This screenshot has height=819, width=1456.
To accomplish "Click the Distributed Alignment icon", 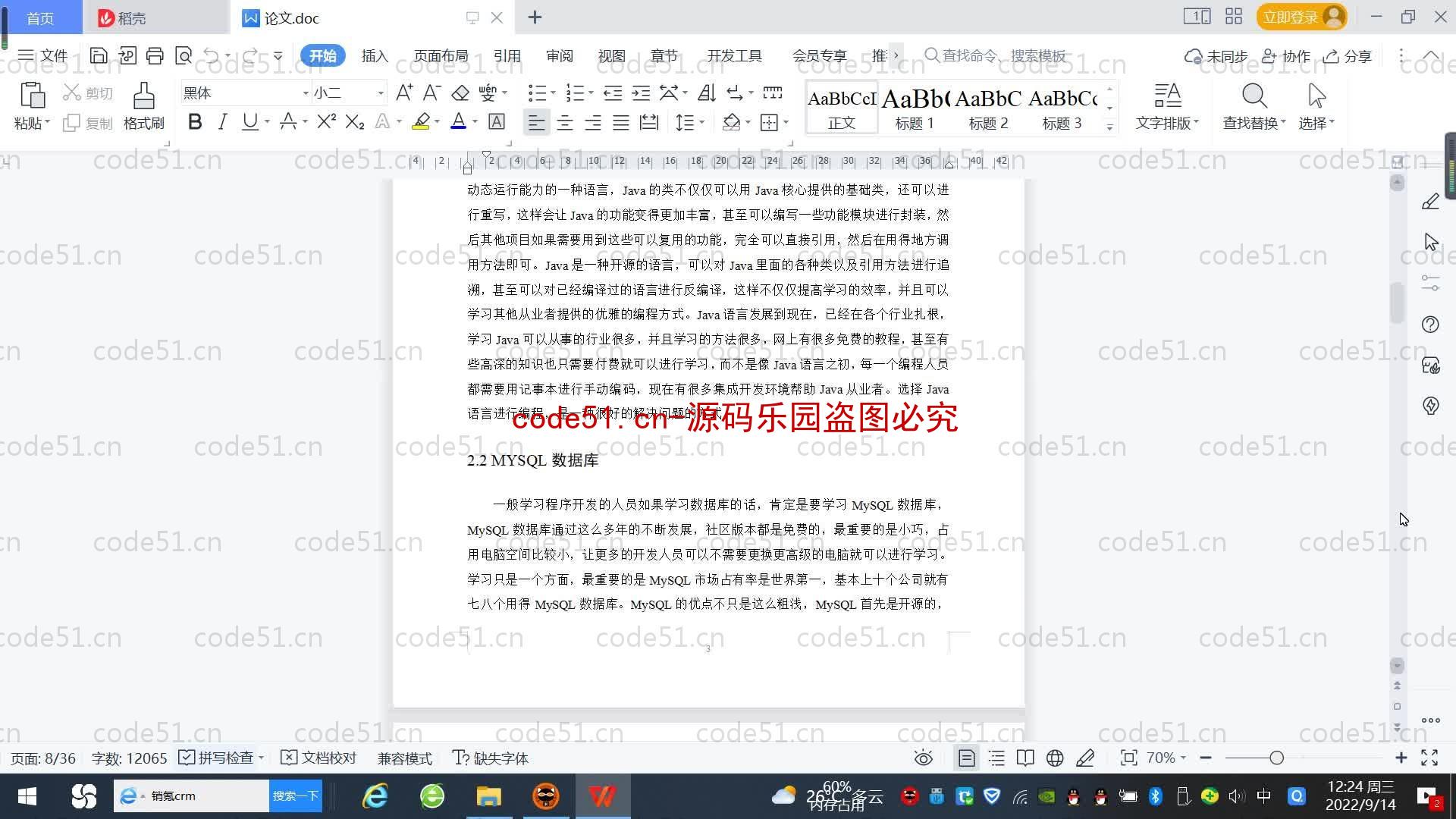I will 649,121.
